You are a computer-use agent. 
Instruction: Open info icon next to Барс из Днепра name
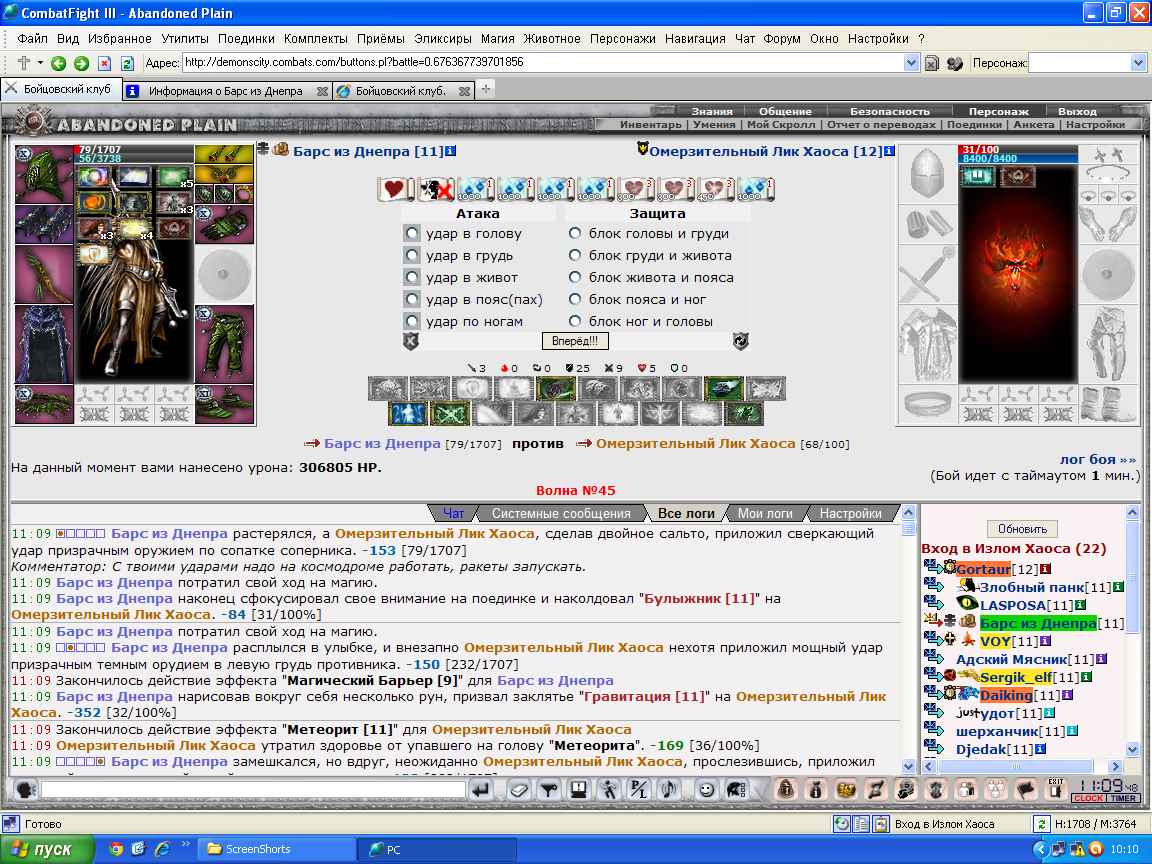pos(450,151)
